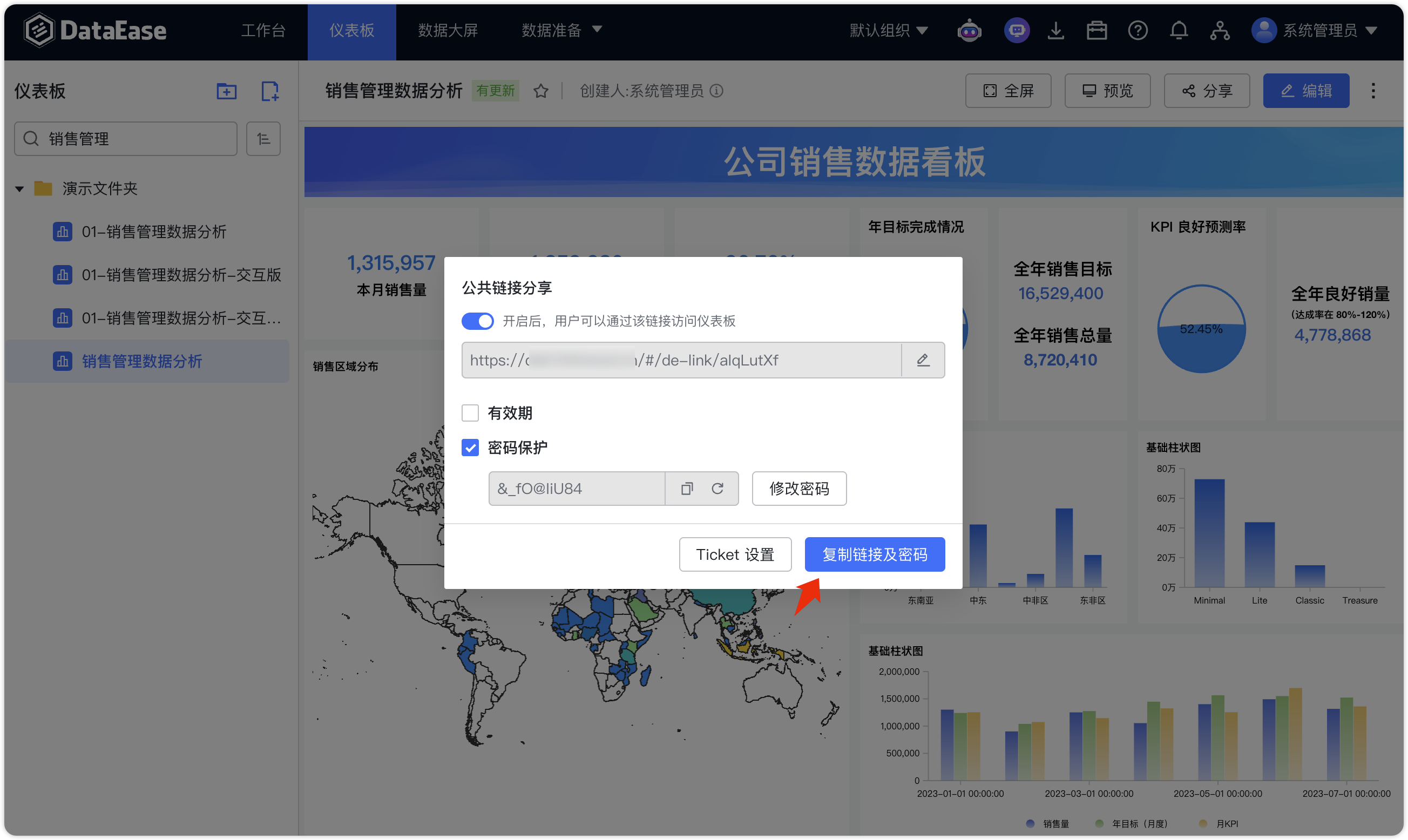Click the 4,778,868 全年良好销量 value

point(1333,335)
